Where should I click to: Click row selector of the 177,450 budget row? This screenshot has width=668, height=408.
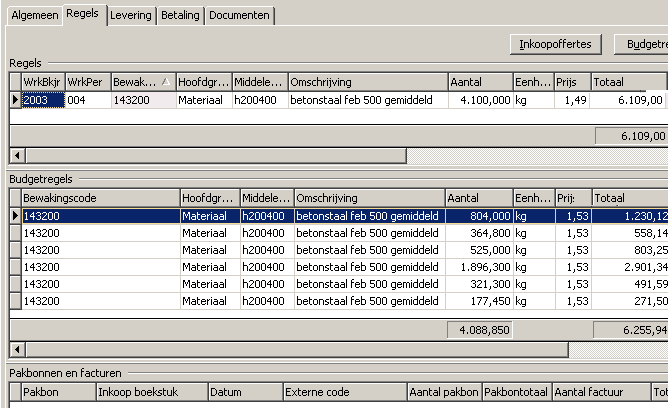point(16,301)
